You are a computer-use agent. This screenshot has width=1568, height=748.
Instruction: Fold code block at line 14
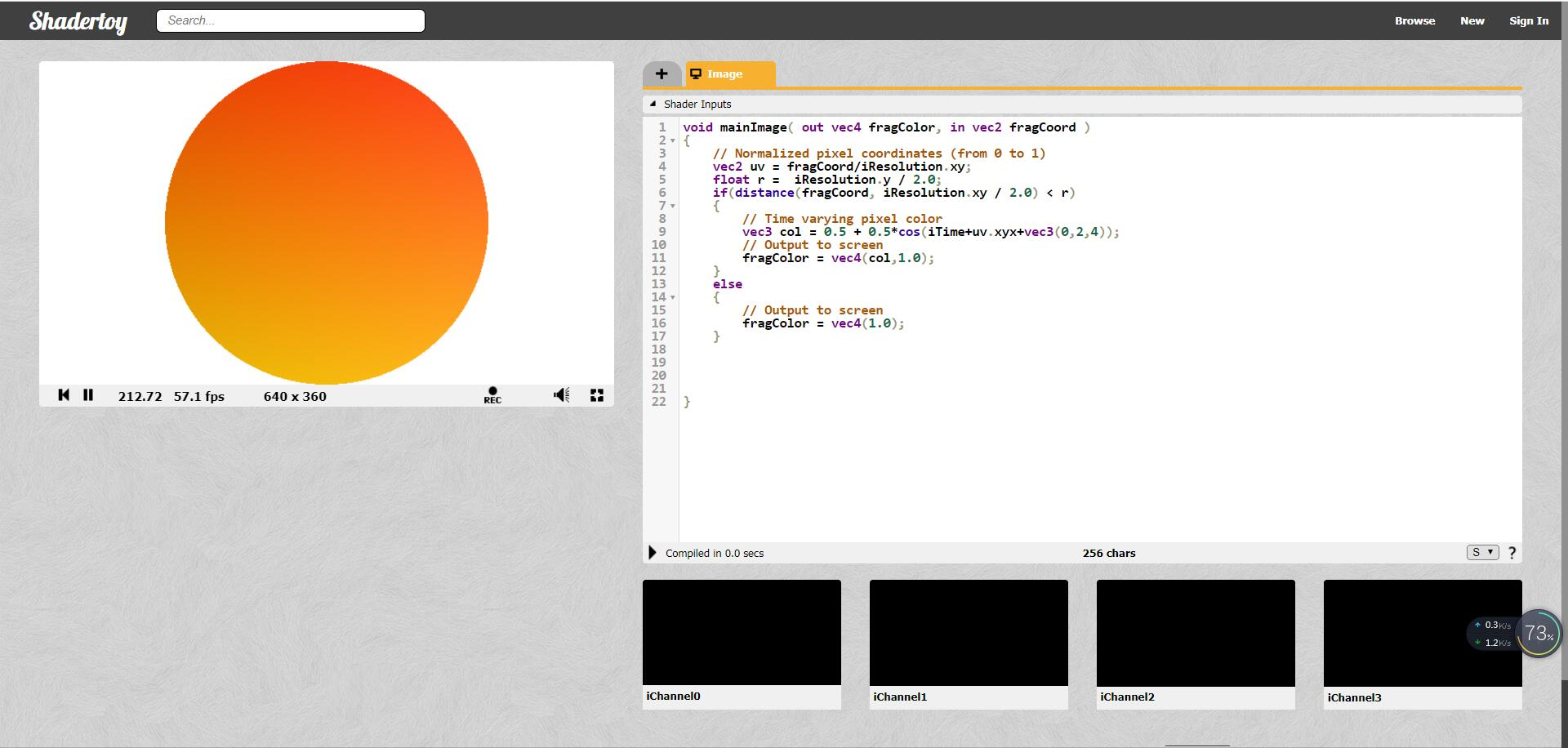pos(673,297)
